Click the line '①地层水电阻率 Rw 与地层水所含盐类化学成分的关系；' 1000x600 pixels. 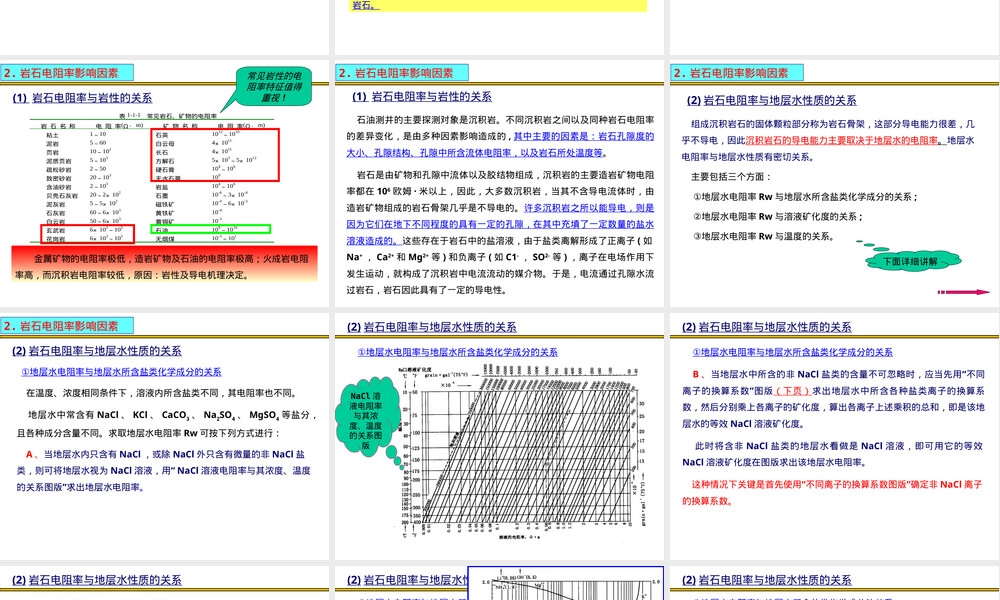(805, 197)
